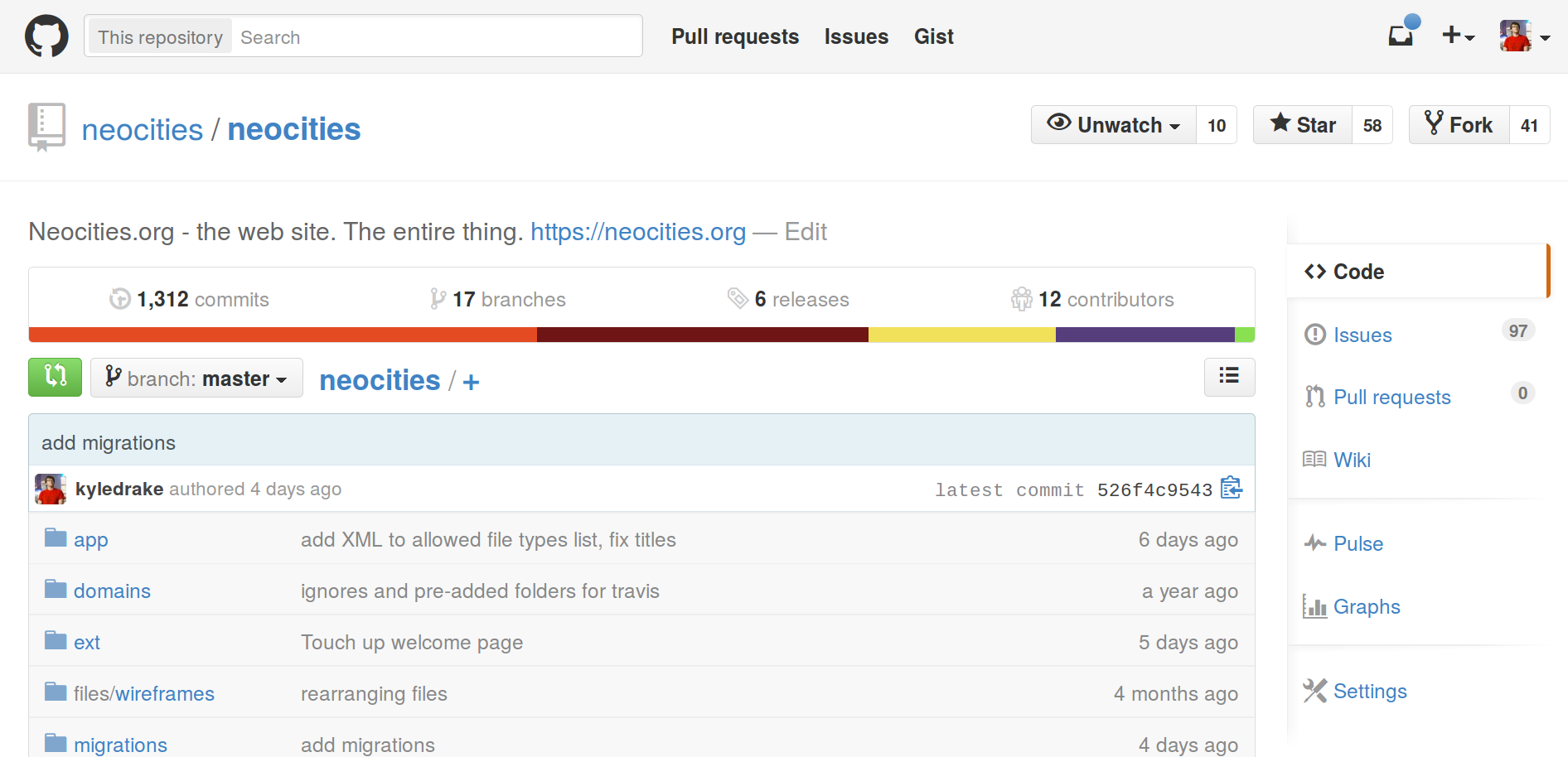Open the neocities owner link
Screen dimensions: 1568x757
pyautogui.click(x=143, y=129)
